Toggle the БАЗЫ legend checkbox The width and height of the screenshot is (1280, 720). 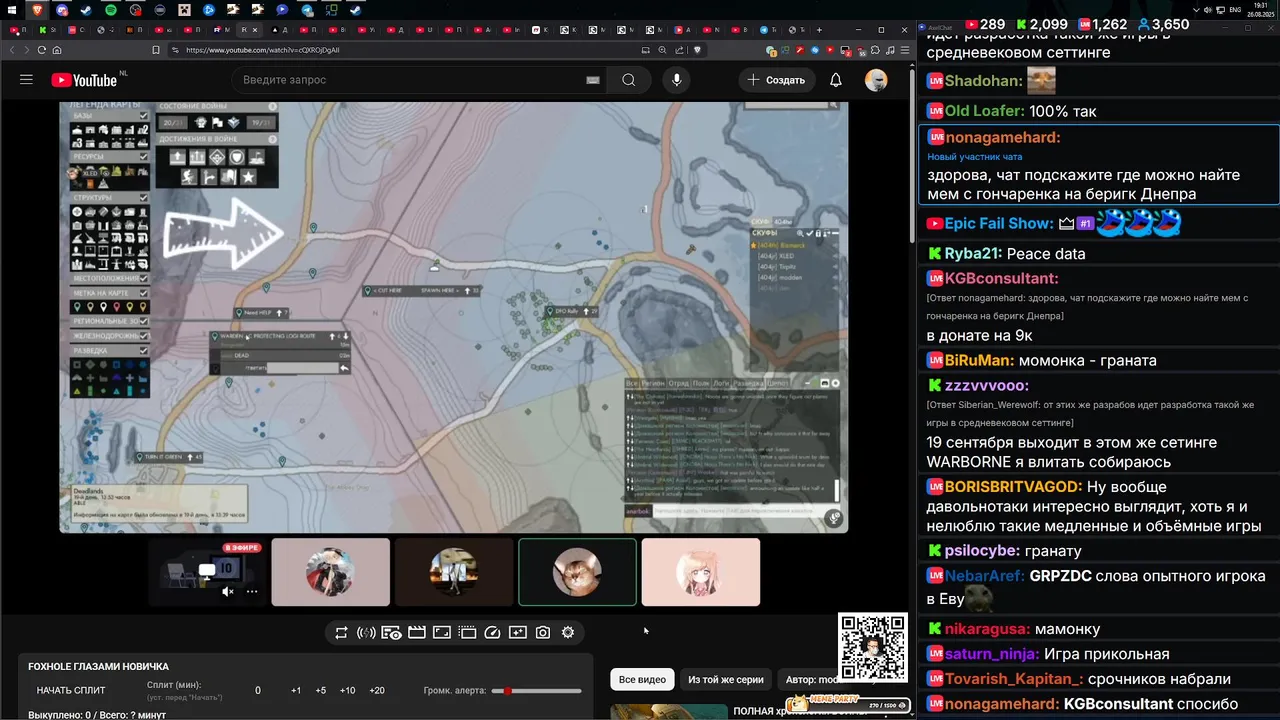click(144, 116)
